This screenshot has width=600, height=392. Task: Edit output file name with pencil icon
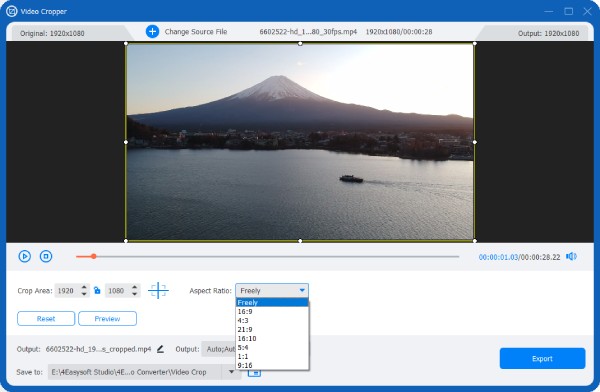coord(160,349)
